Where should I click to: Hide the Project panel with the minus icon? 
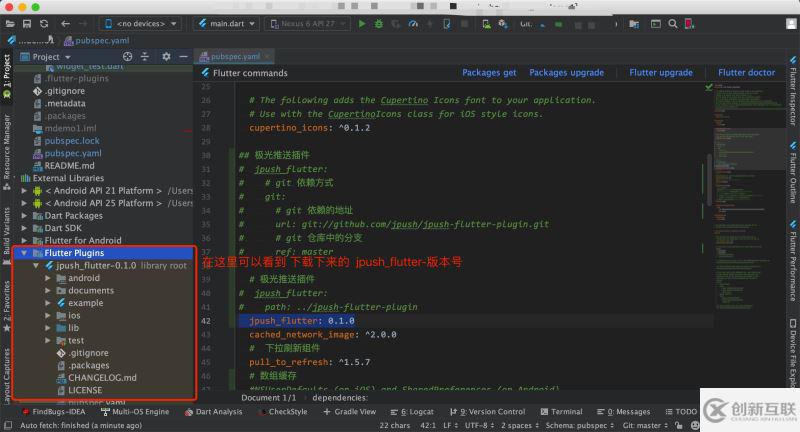coord(183,57)
